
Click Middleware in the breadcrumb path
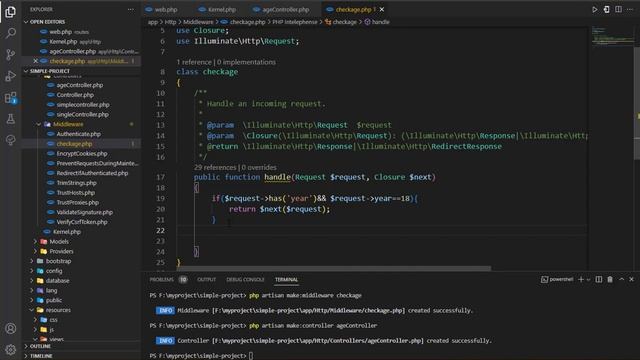point(198,22)
